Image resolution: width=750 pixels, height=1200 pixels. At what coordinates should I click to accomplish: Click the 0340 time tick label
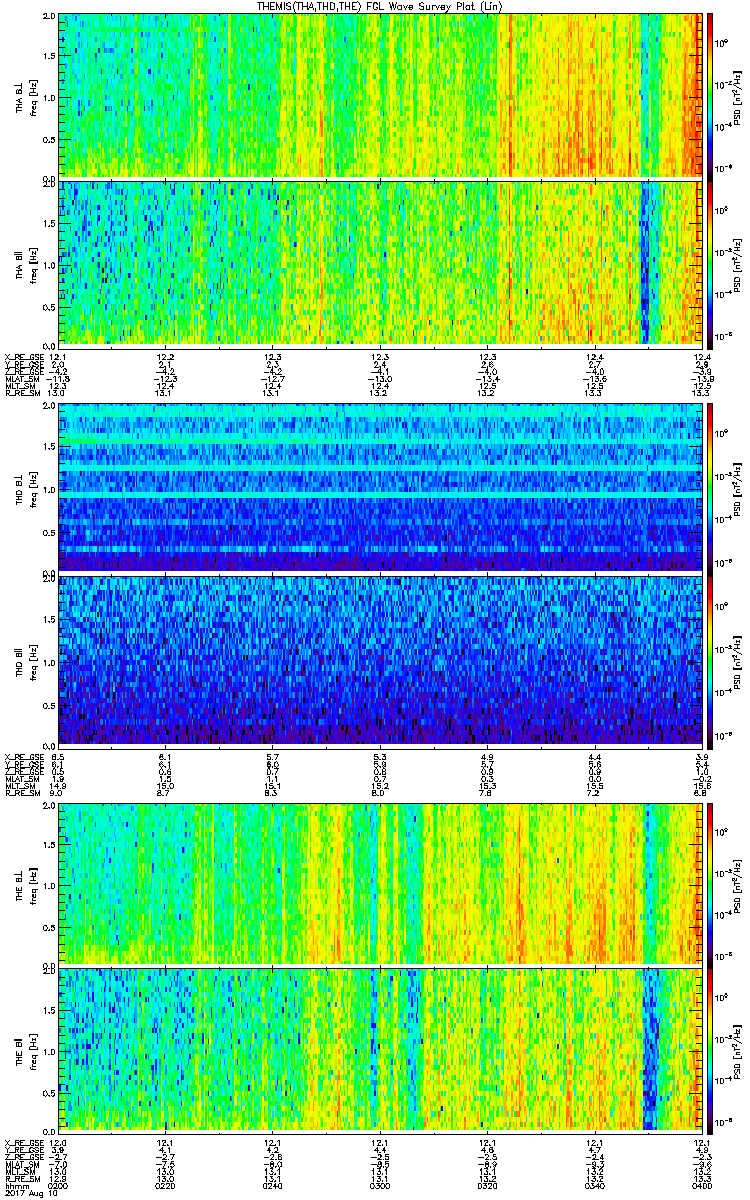pyautogui.click(x=595, y=1185)
